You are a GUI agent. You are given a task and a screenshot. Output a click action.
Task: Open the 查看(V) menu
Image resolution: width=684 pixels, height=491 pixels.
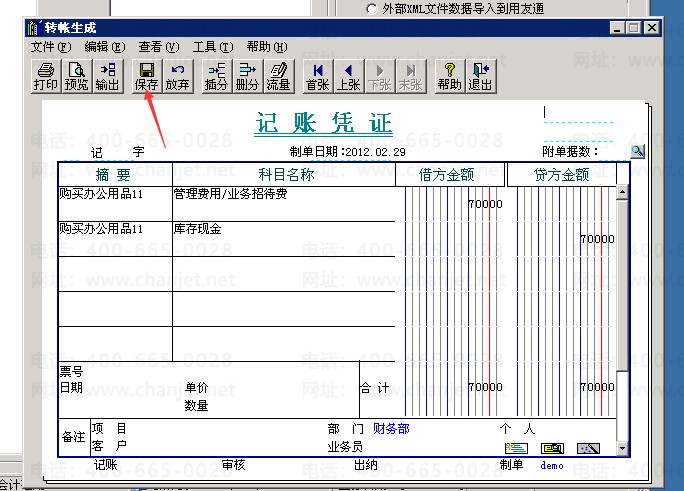(x=159, y=47)
